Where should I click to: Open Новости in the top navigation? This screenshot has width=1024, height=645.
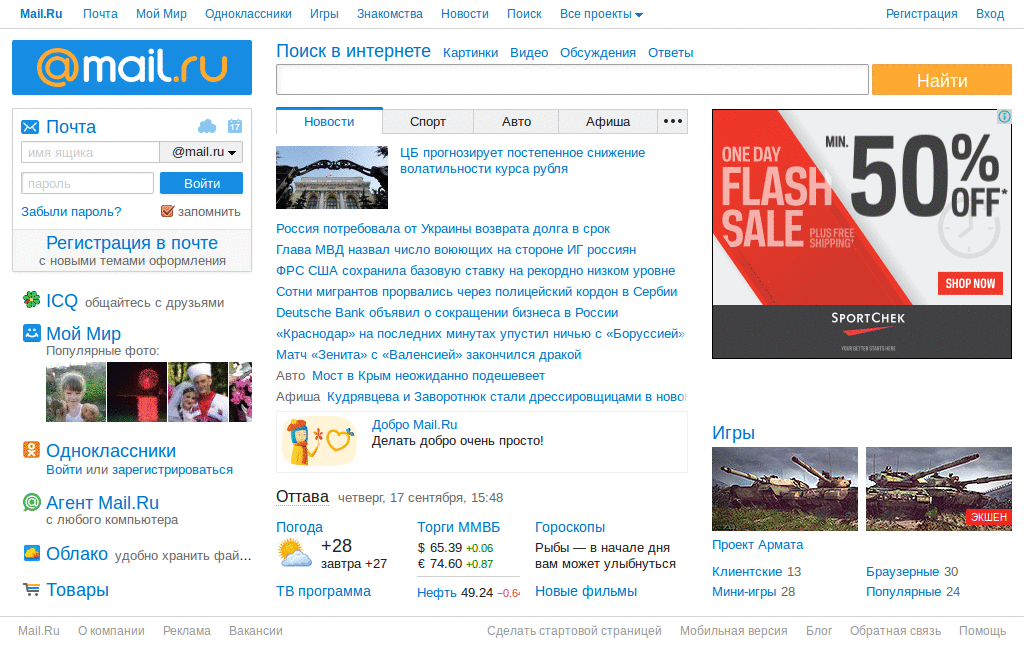click(x=464, y=14)
